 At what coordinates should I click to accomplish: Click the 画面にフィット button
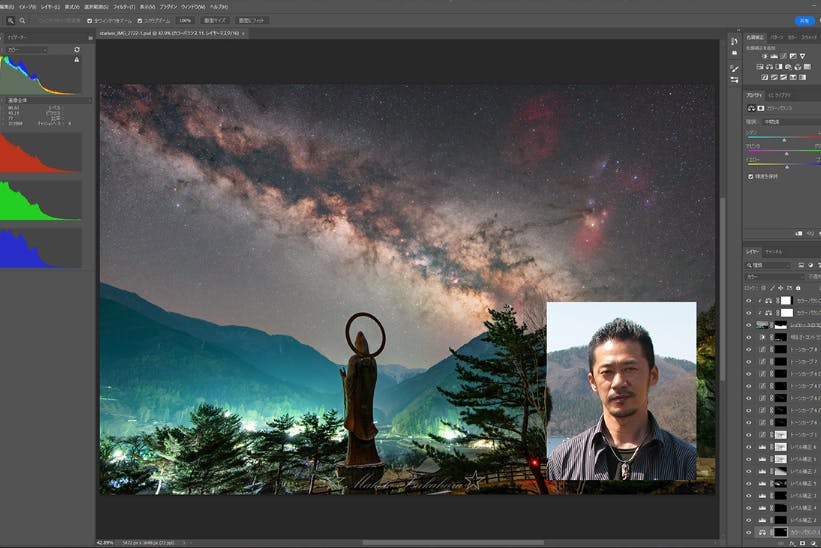[x=252, y=21]
